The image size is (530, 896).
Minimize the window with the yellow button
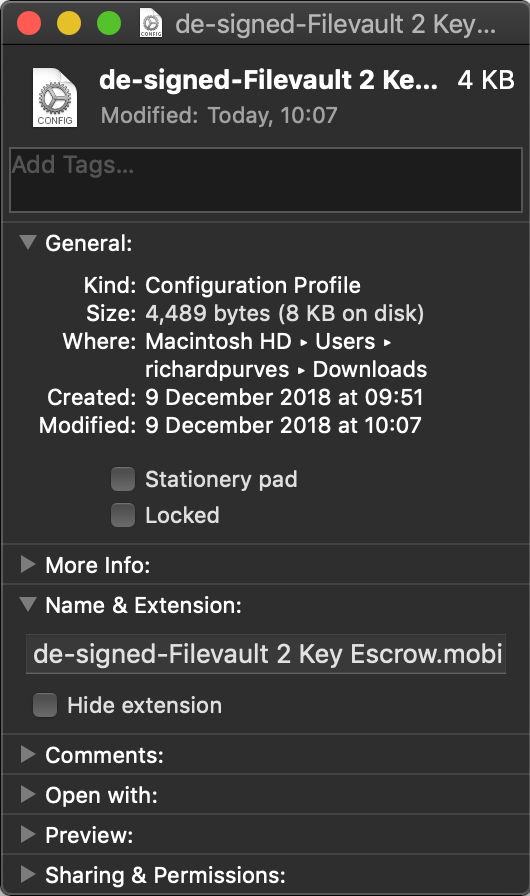click(69, 24)
